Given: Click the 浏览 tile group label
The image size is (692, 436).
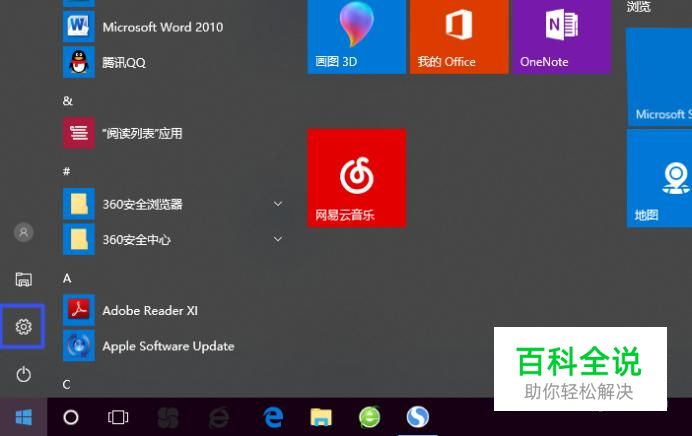Looking at the screenshot, I should coord(639,6).
